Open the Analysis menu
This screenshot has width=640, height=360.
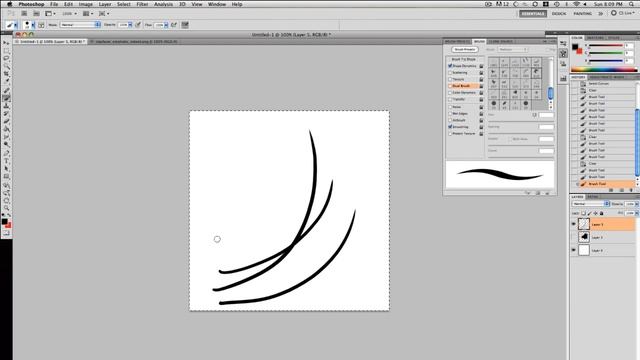point(163,4)
